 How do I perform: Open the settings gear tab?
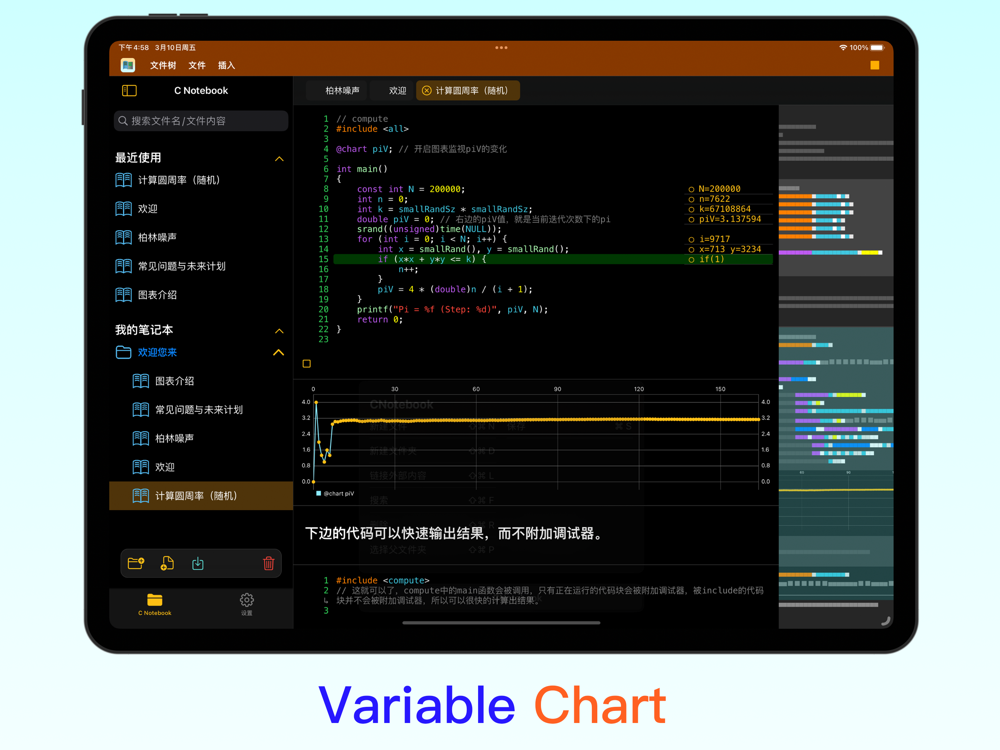coord(247,604)
